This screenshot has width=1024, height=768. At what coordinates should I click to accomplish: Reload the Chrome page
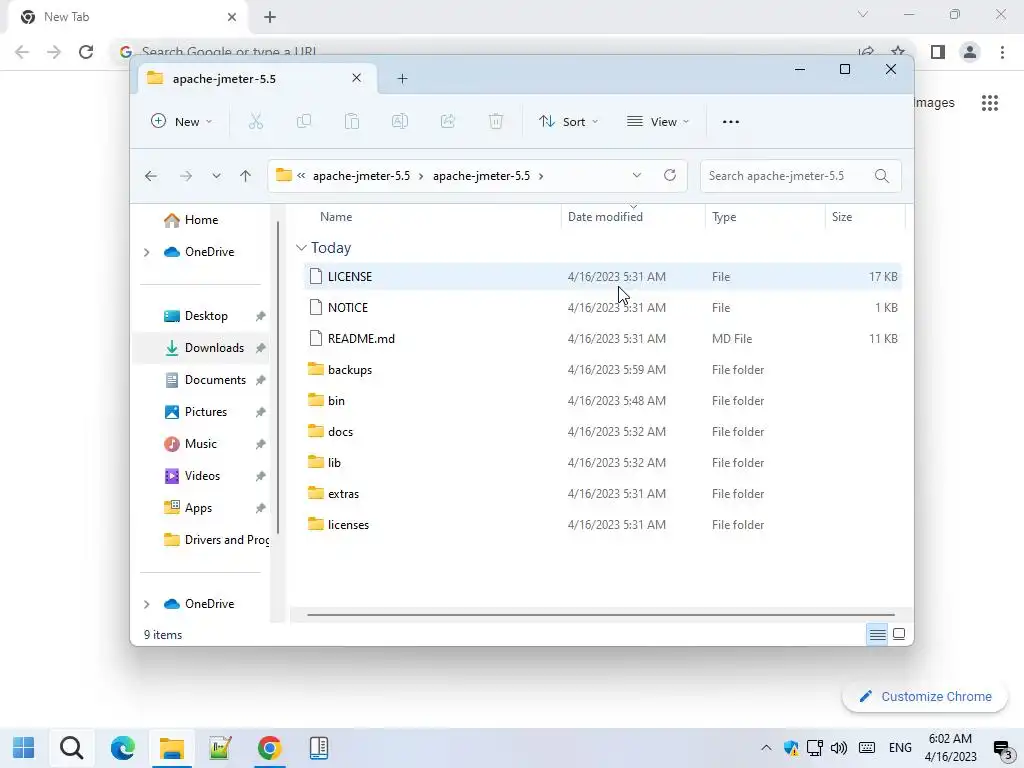(86, 52)
